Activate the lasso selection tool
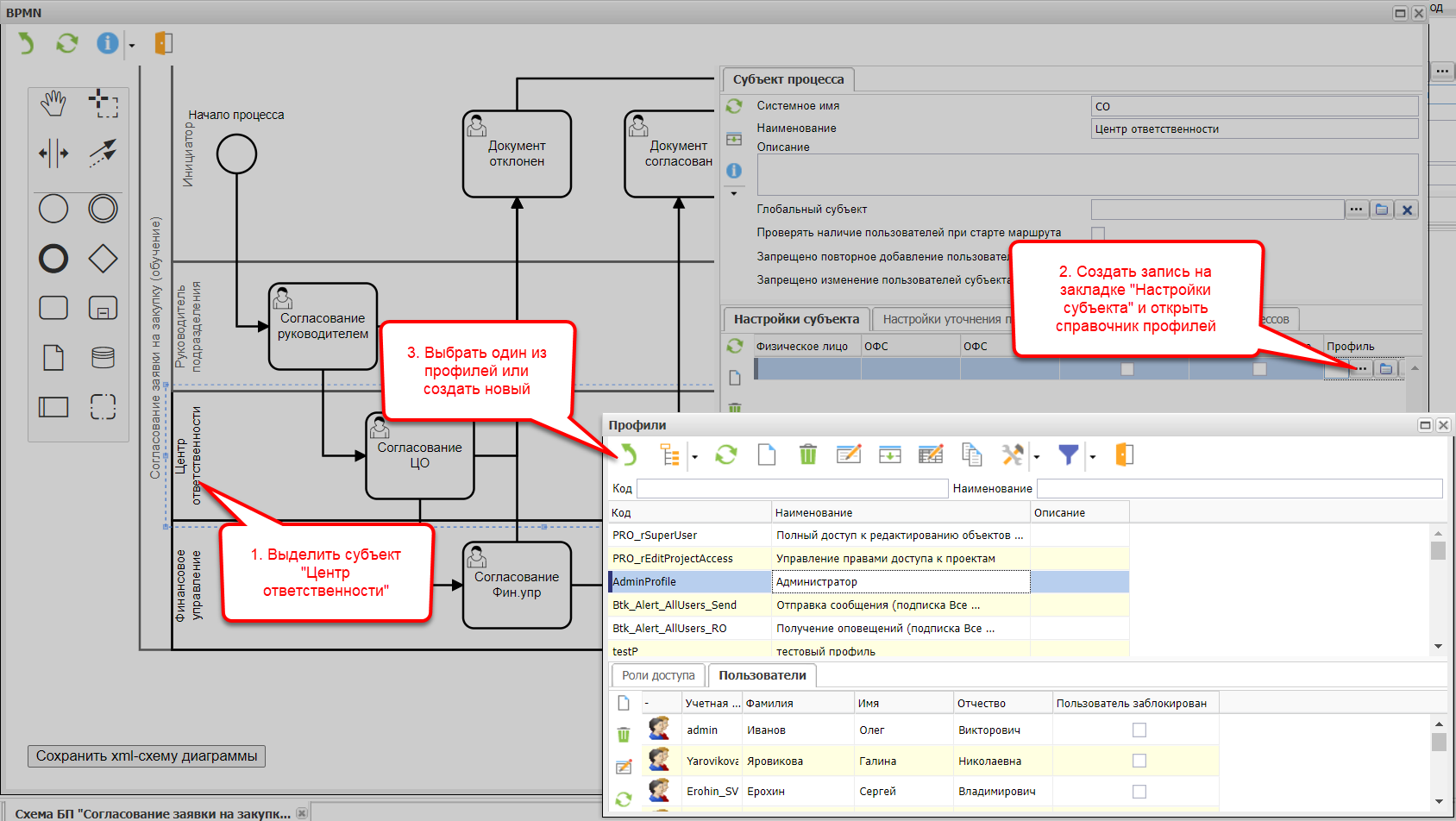1456x821 pixels. 103,104
